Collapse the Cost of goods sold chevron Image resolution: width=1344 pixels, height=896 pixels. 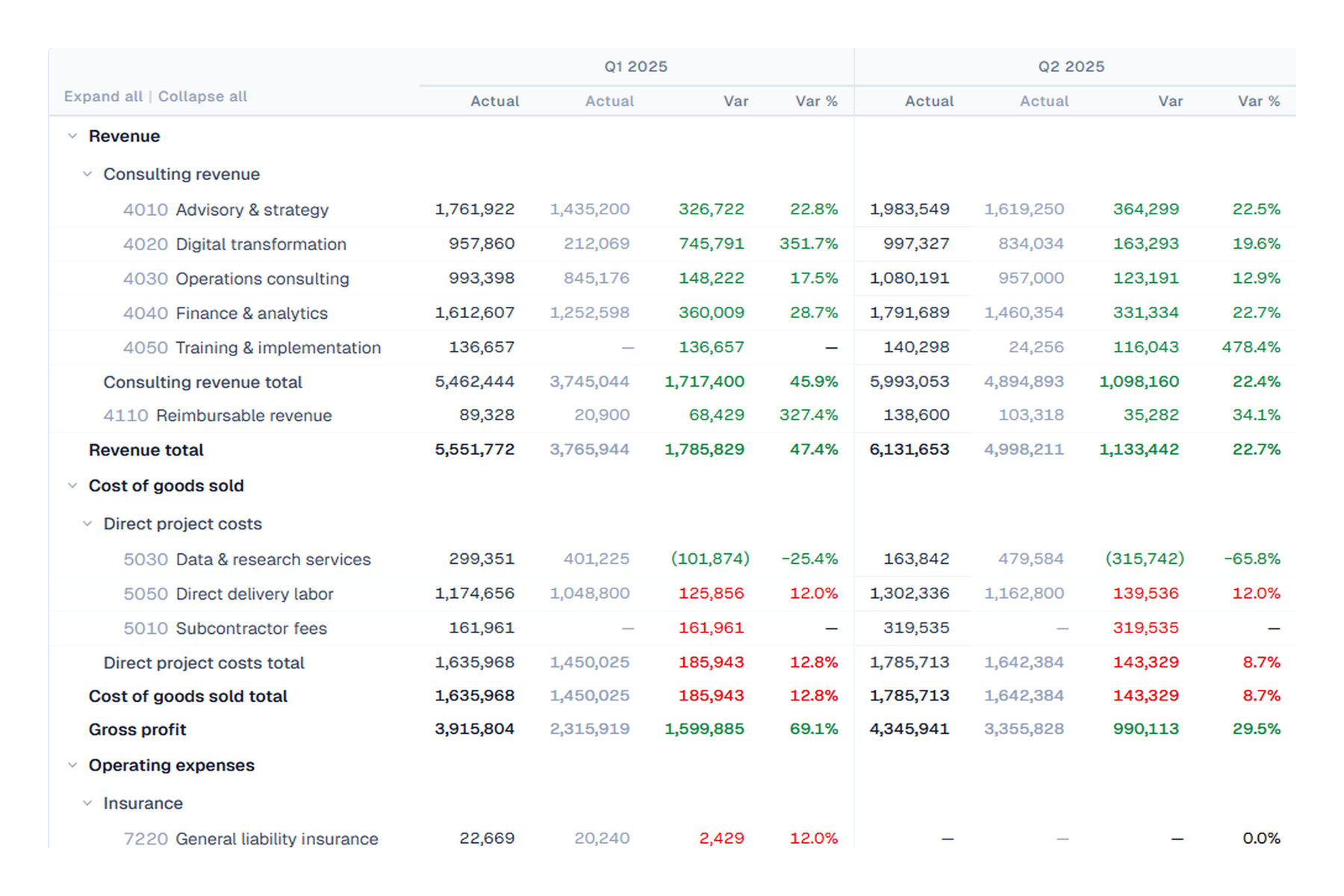coord(72,485)
